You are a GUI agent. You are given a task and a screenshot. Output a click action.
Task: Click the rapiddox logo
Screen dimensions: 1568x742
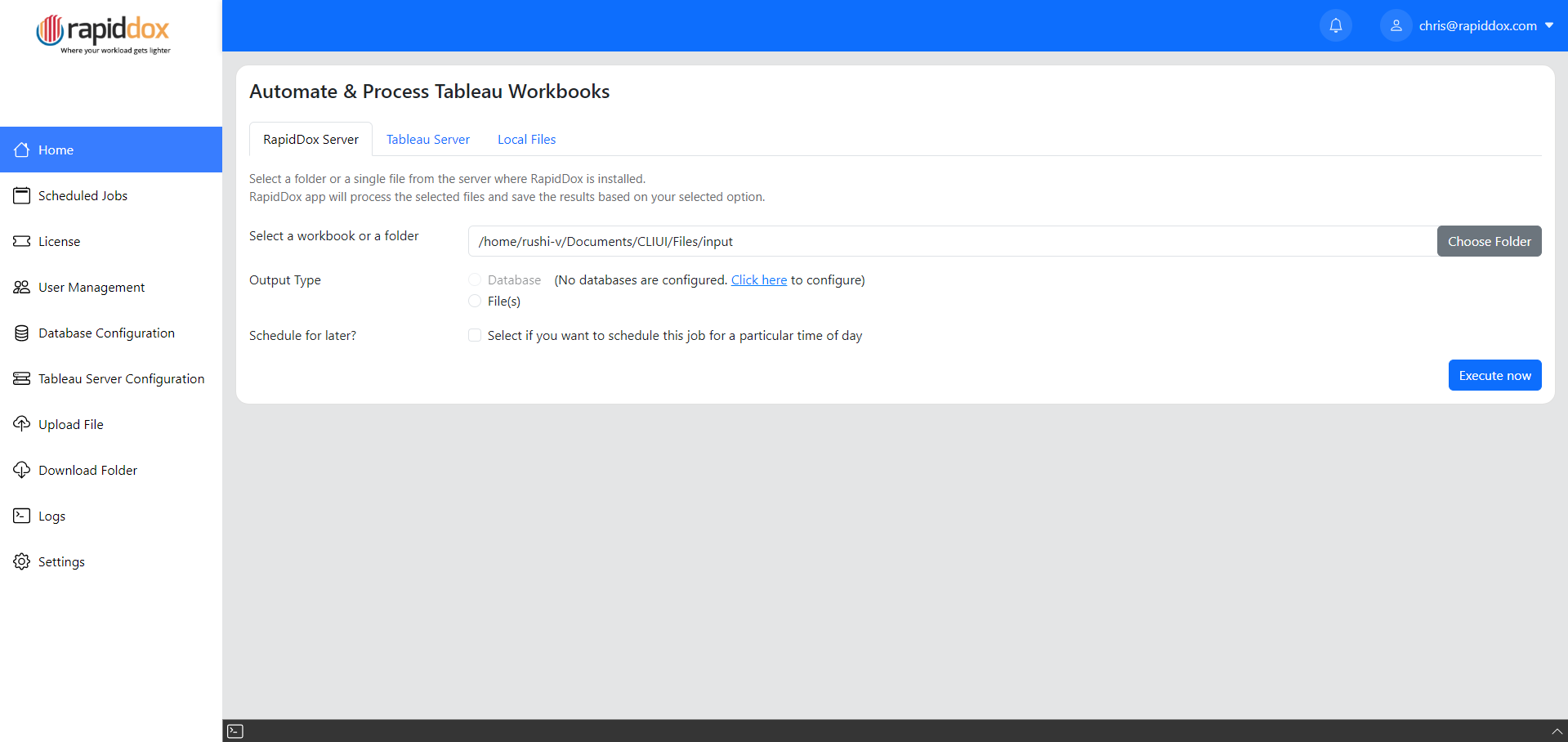(x=103, y=34)
